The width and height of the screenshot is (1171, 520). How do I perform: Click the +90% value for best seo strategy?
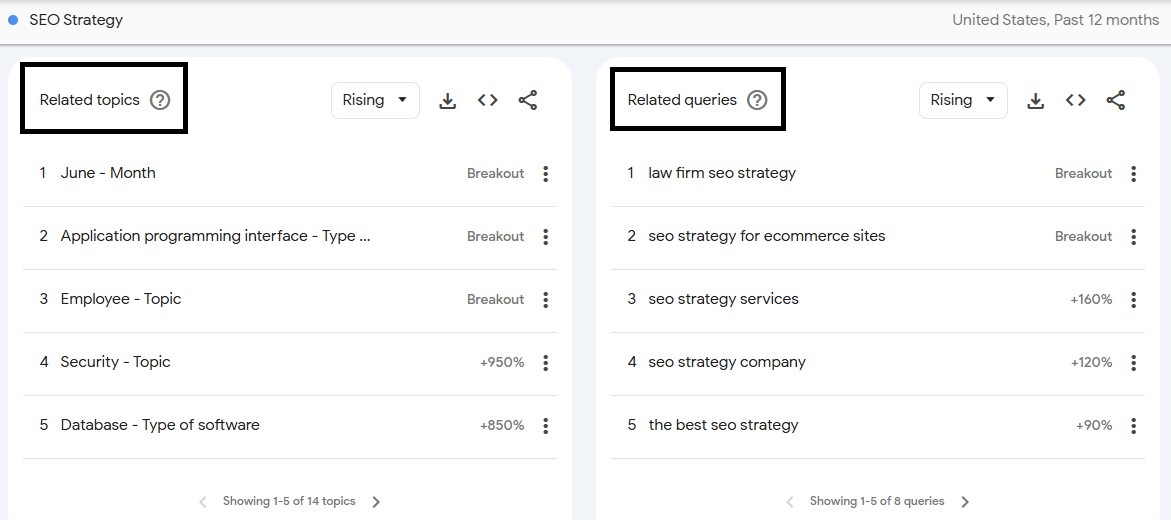[1094, 425]
